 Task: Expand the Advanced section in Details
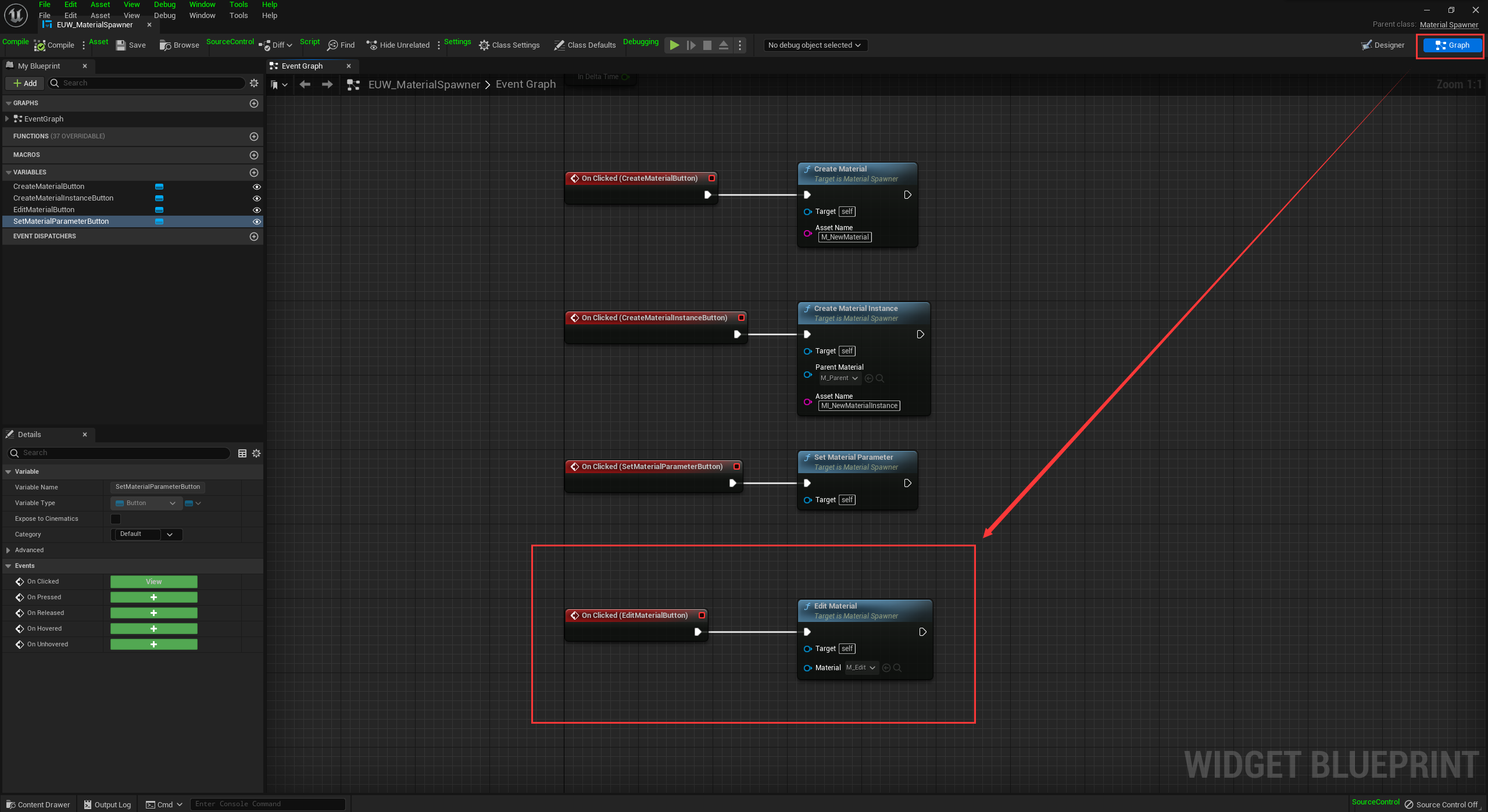coord(8,550)
